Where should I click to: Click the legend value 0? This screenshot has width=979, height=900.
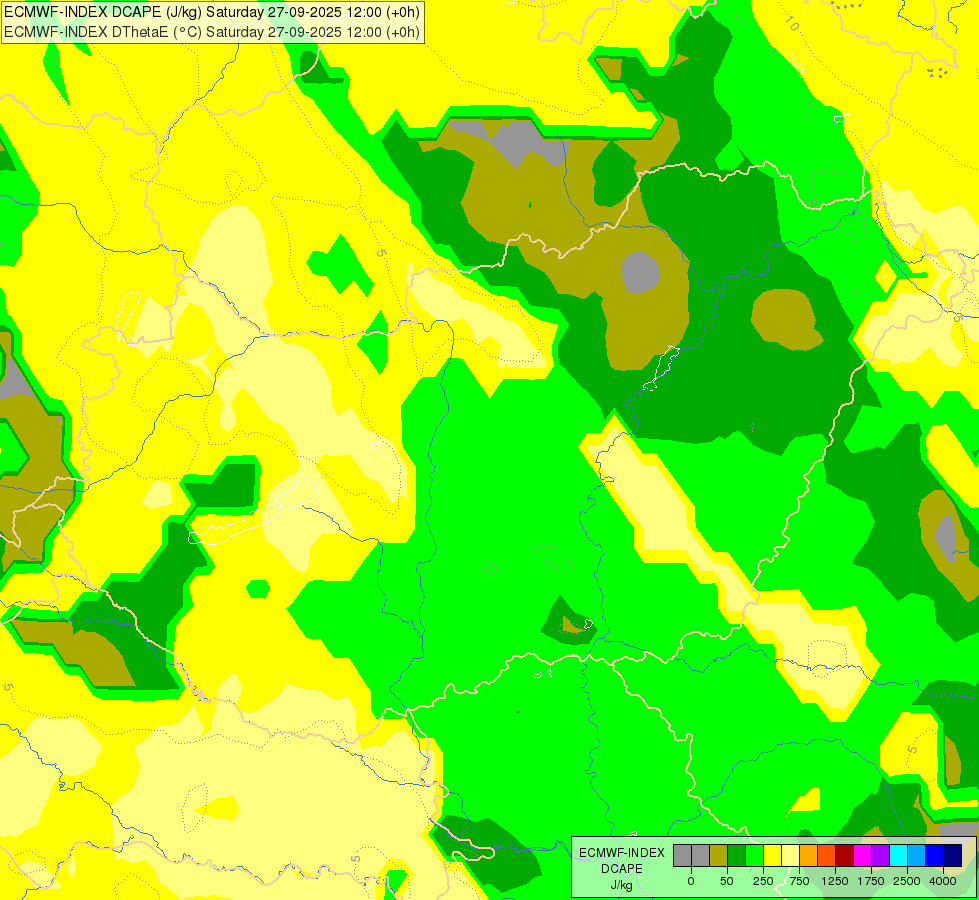tap(691, 881)
